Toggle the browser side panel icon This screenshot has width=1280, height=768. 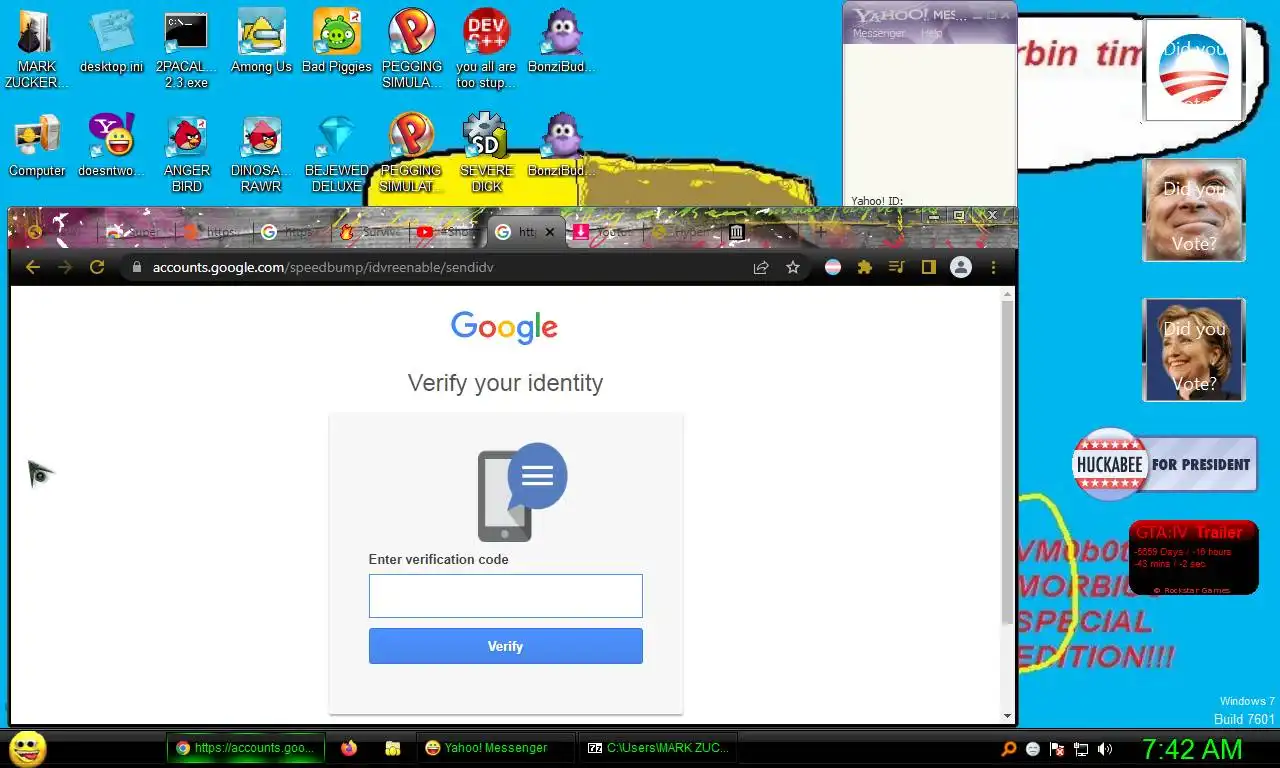click(929, 267)
